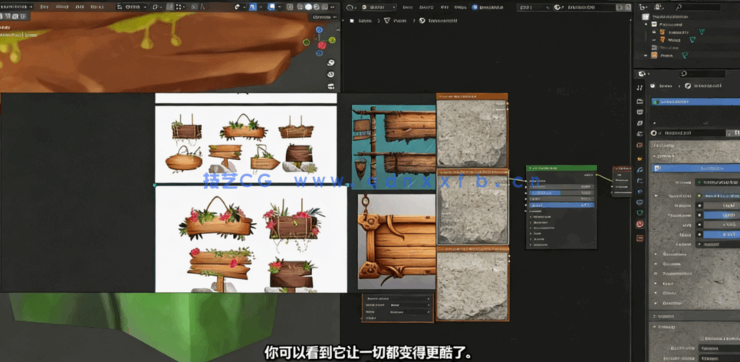Open the Object shader type dropdown in node editor
This screenshot has width=740, height=362.
point(378,7)
